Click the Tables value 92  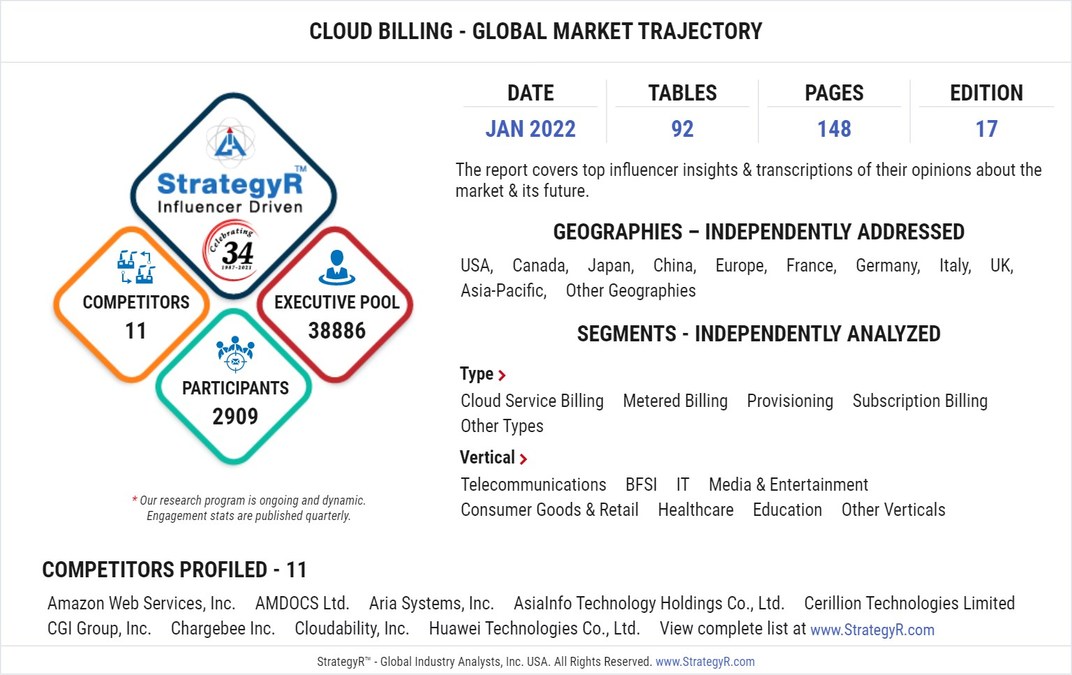click(x=682, y=129)
